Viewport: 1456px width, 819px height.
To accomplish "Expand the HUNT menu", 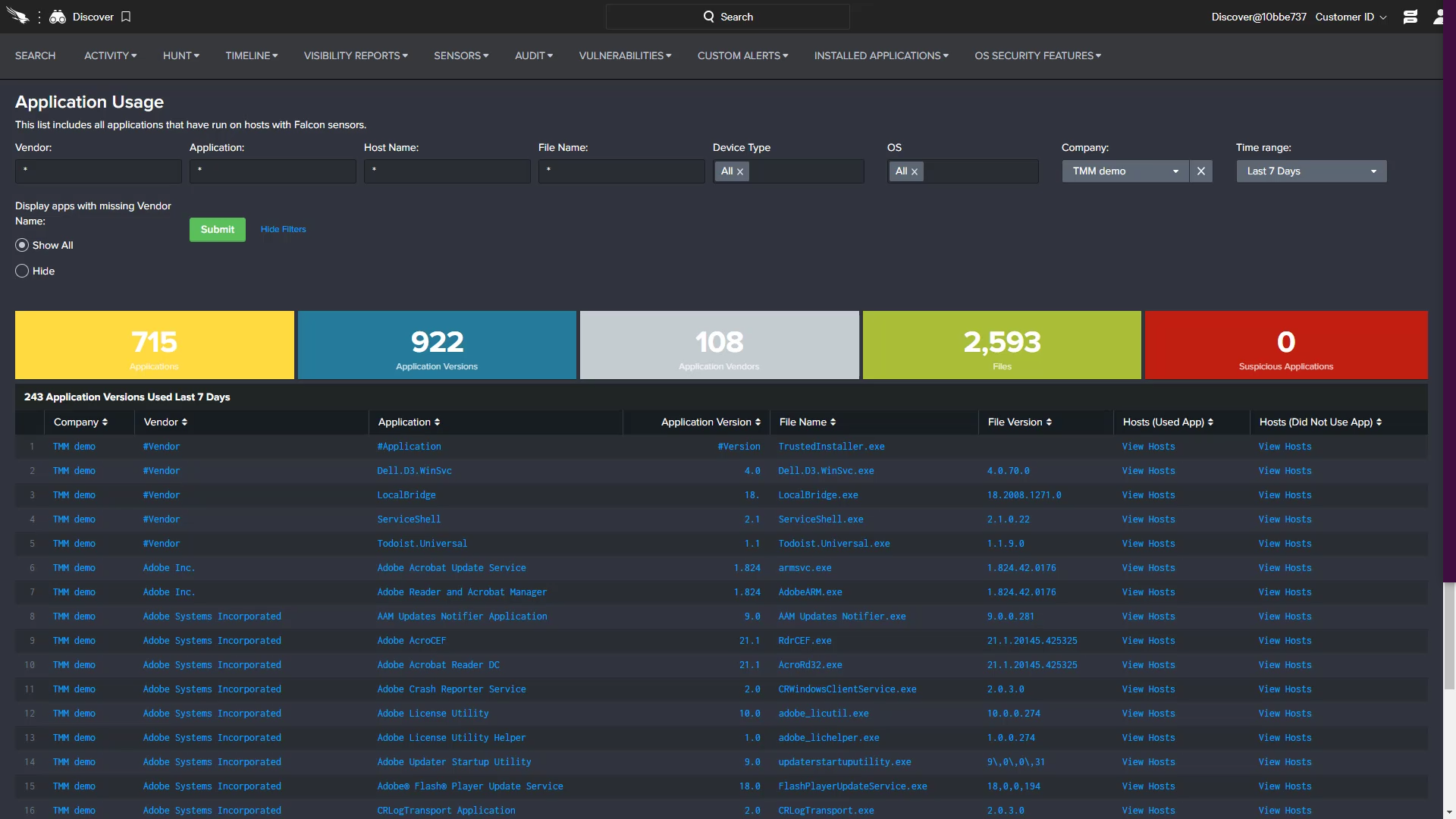I will [x=181, y=55].
